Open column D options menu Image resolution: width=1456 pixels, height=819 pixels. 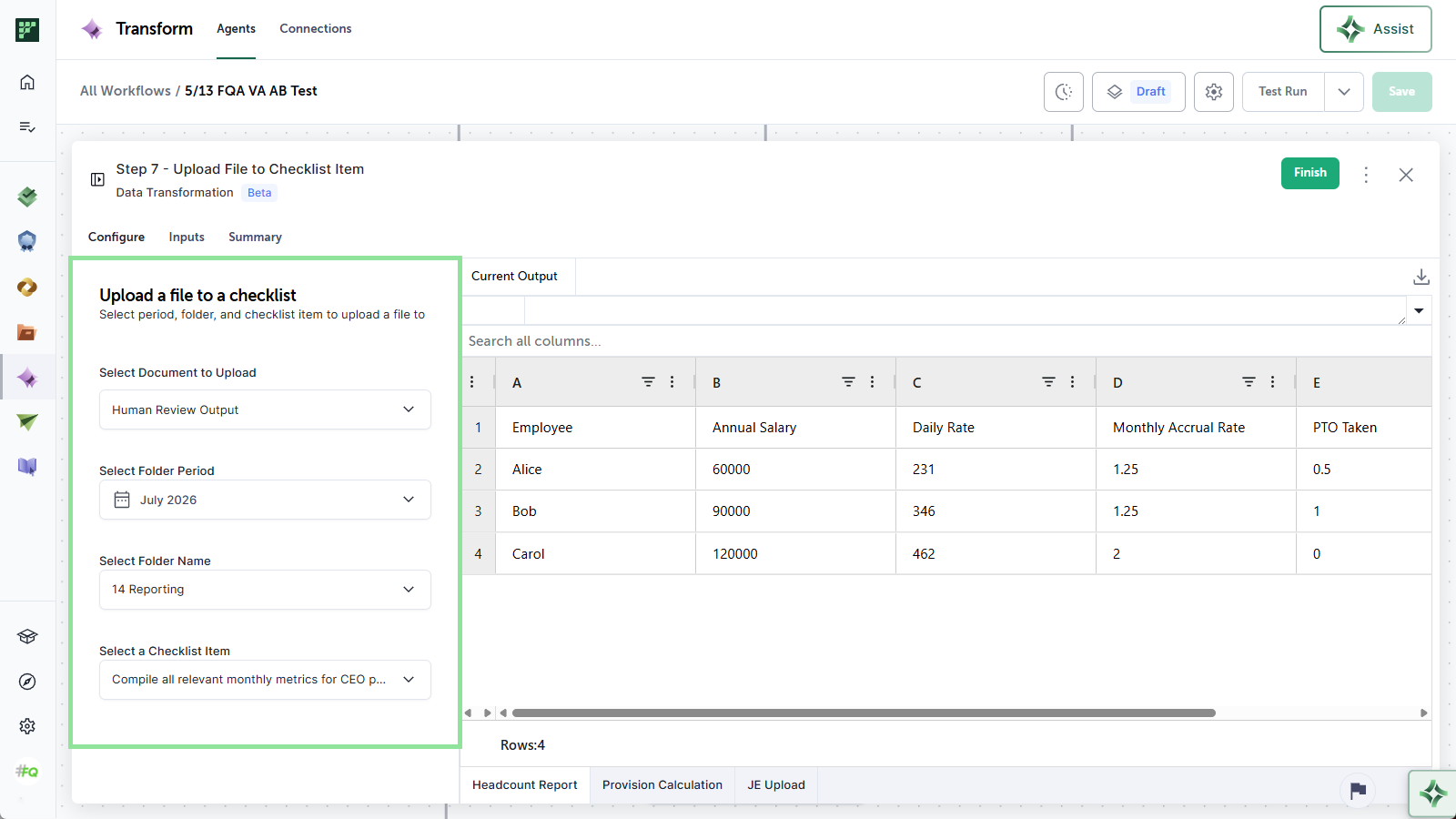click(1273, 382)
